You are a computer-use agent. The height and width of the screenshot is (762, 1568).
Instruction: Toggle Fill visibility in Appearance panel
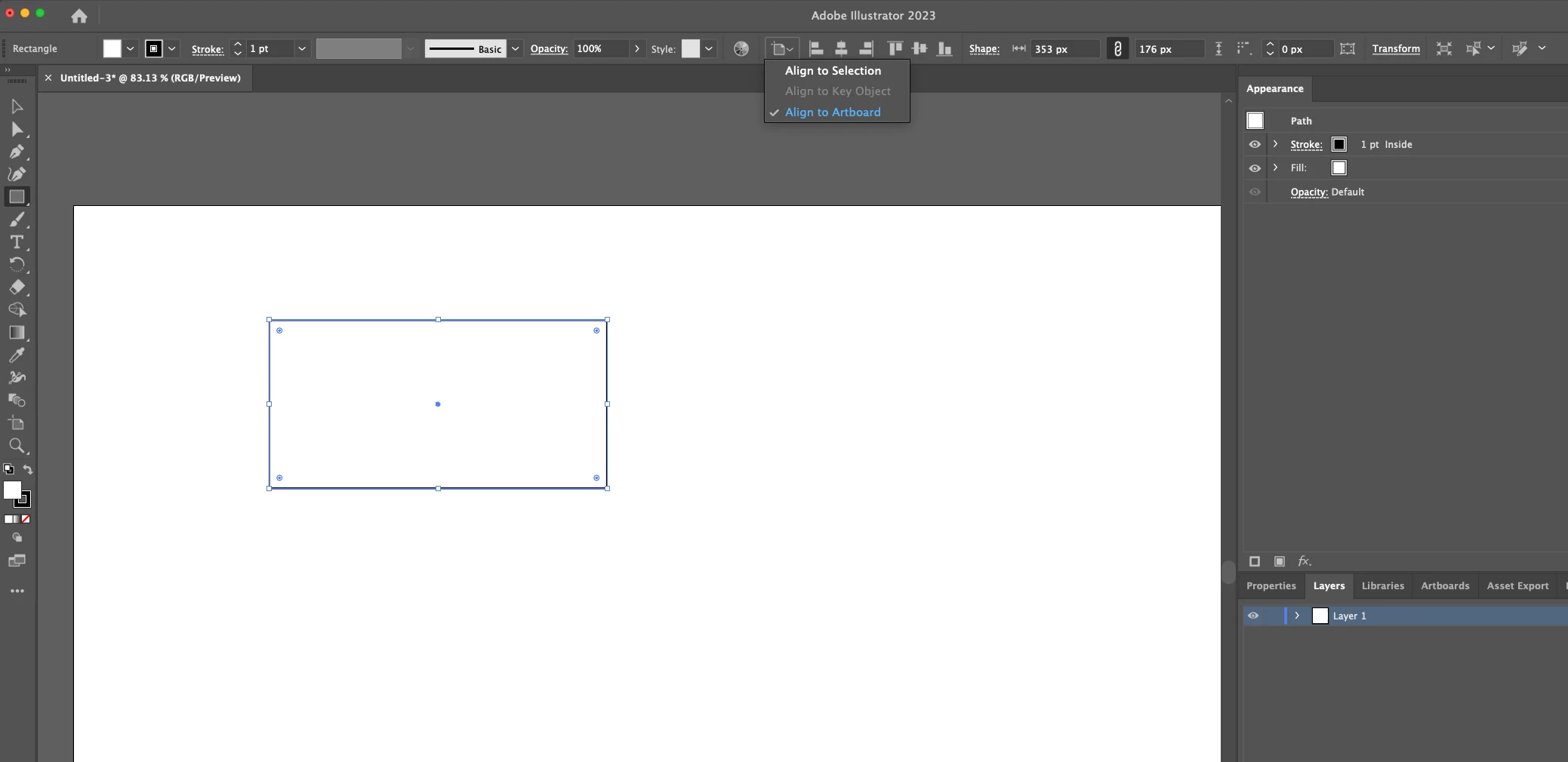(1255, 168)
